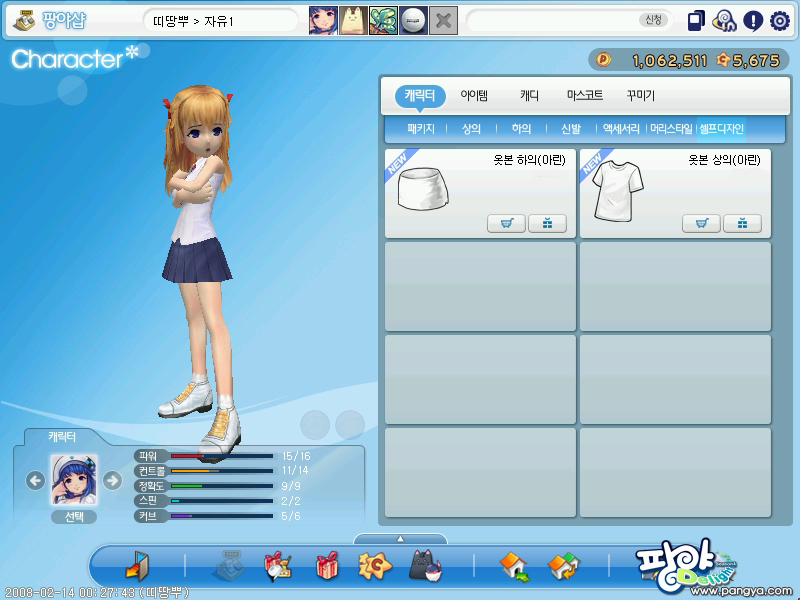Gift the 옷본 하의(아린) item
The image size is (800, 600).
coord(547,223)
